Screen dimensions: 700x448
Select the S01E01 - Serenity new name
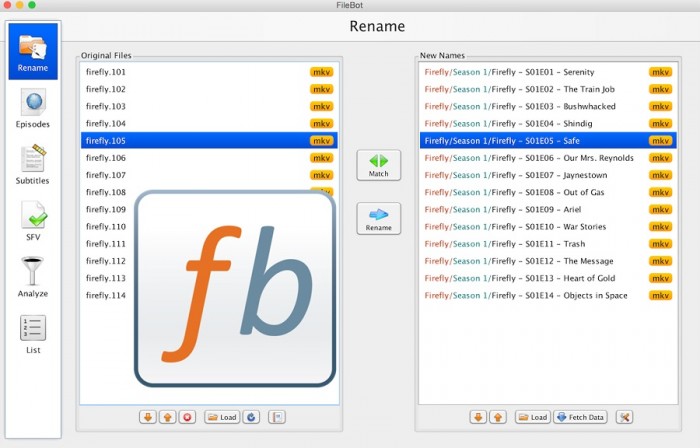[548, 72]
